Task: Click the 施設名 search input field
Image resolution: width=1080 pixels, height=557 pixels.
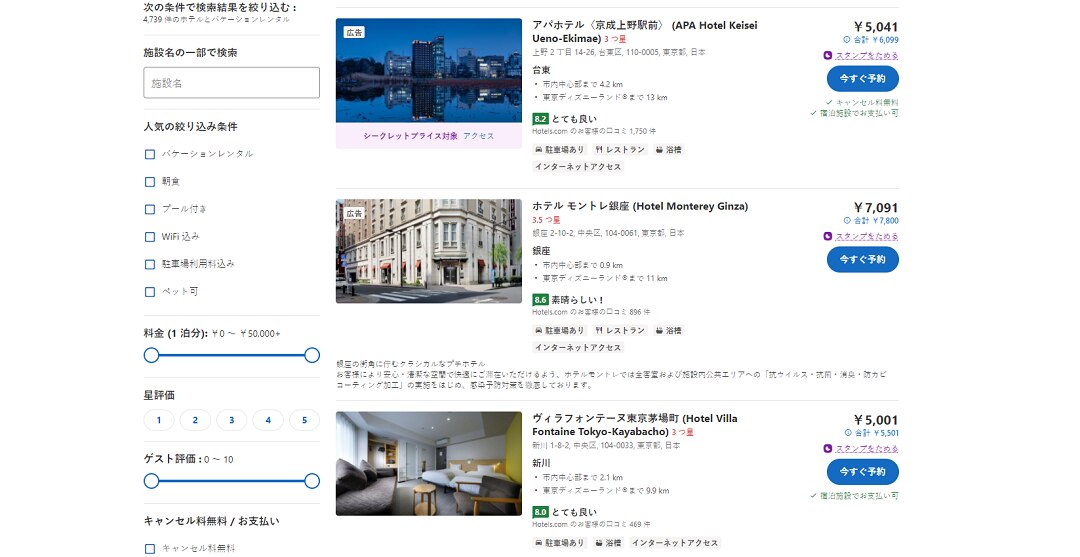Action: tap(231, 83)
